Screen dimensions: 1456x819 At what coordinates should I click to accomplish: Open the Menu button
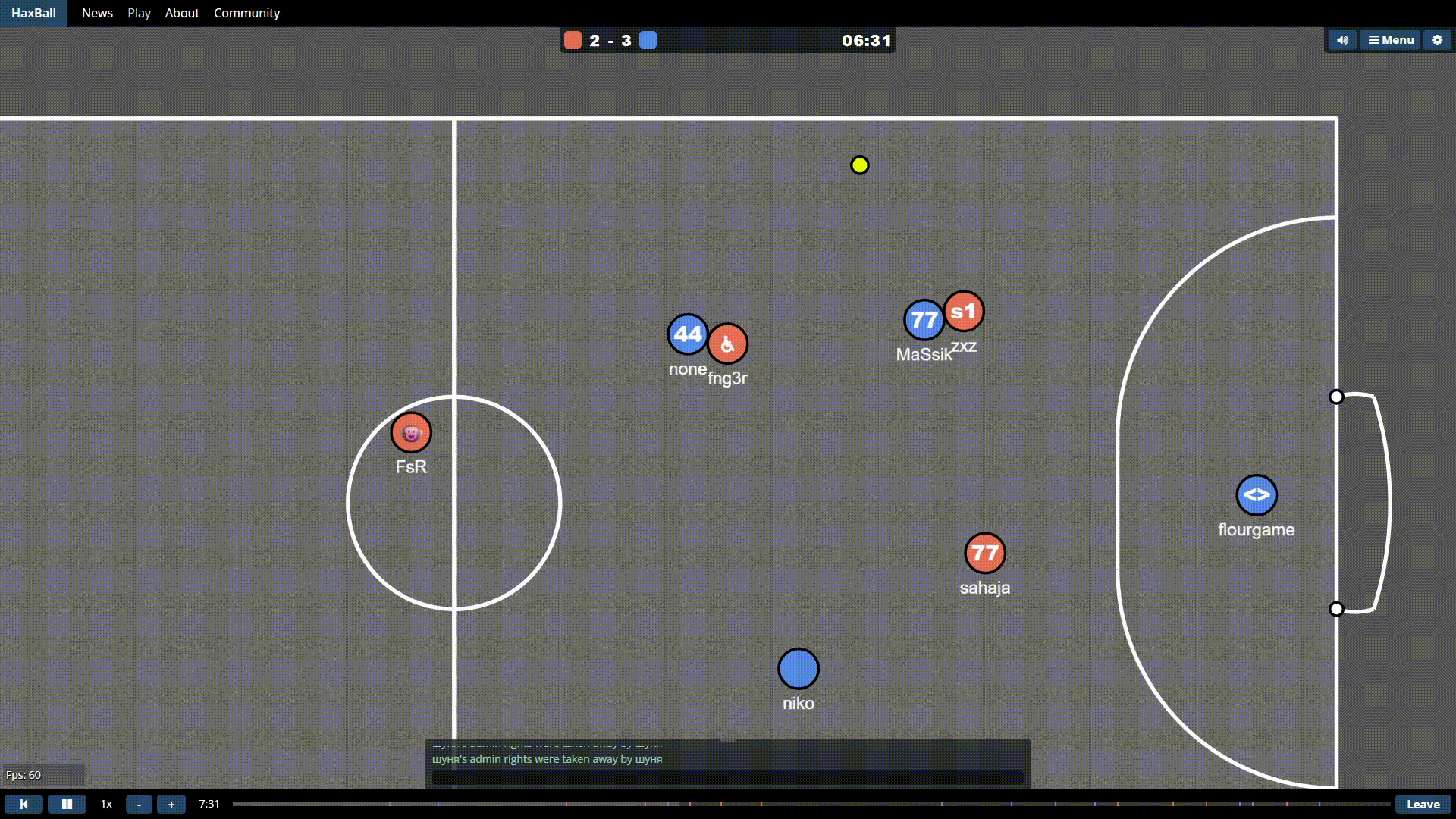(x=1391, y=40)
